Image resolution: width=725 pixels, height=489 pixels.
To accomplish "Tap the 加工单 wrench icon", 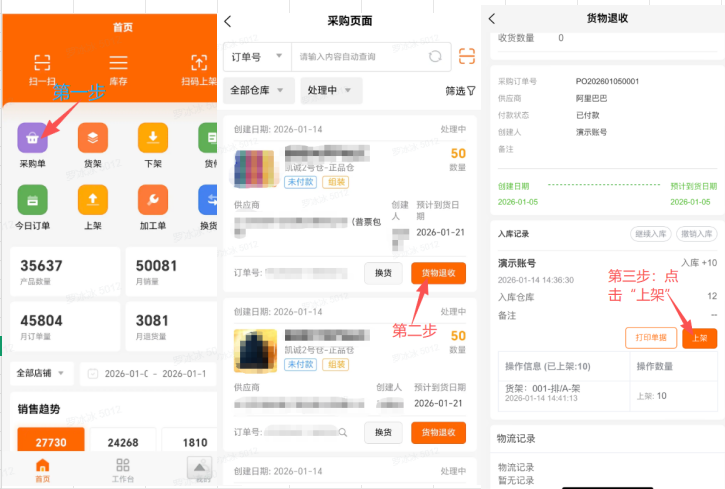I will point(152,201).
